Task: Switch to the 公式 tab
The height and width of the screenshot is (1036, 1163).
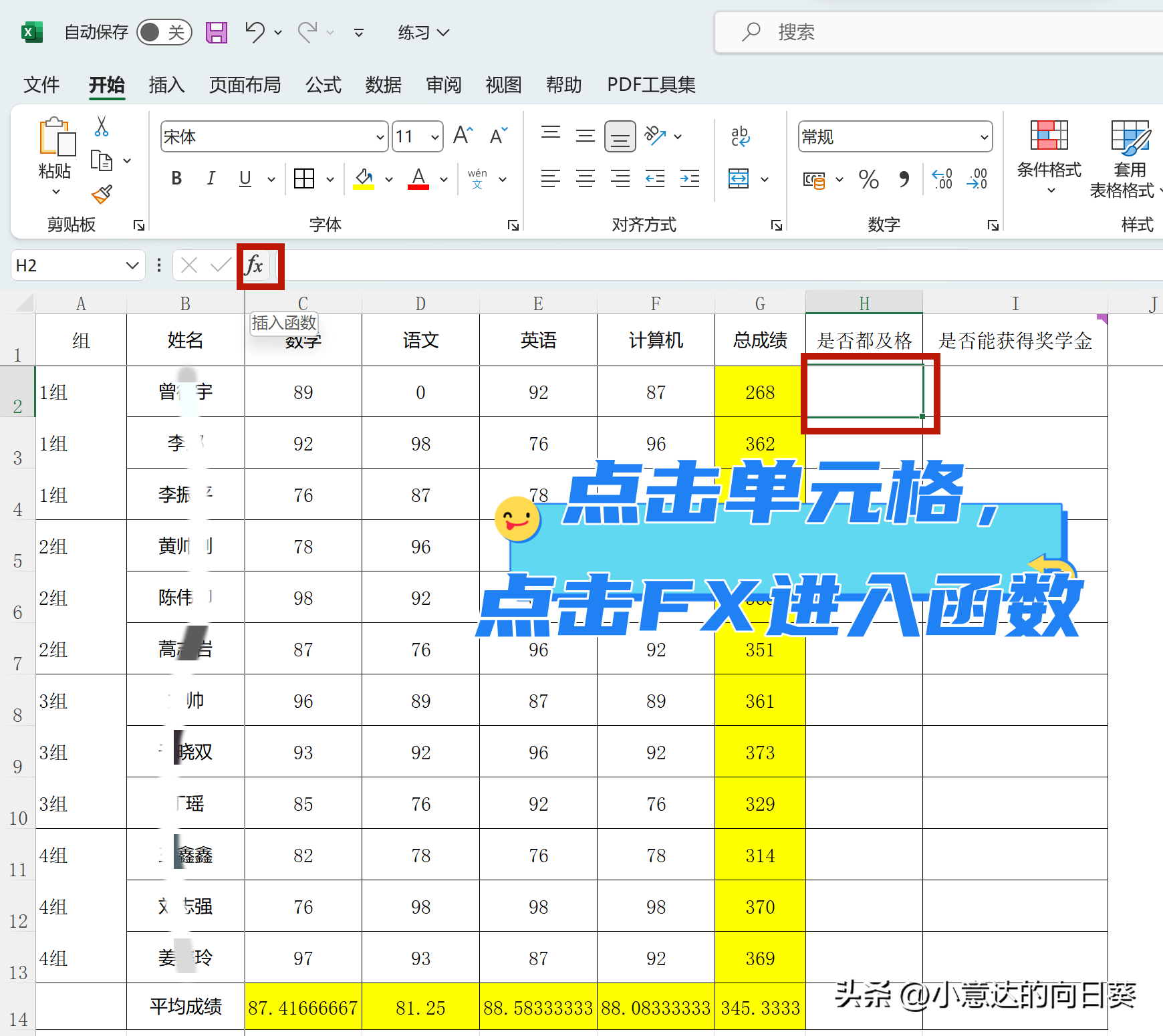Action: 324,85
